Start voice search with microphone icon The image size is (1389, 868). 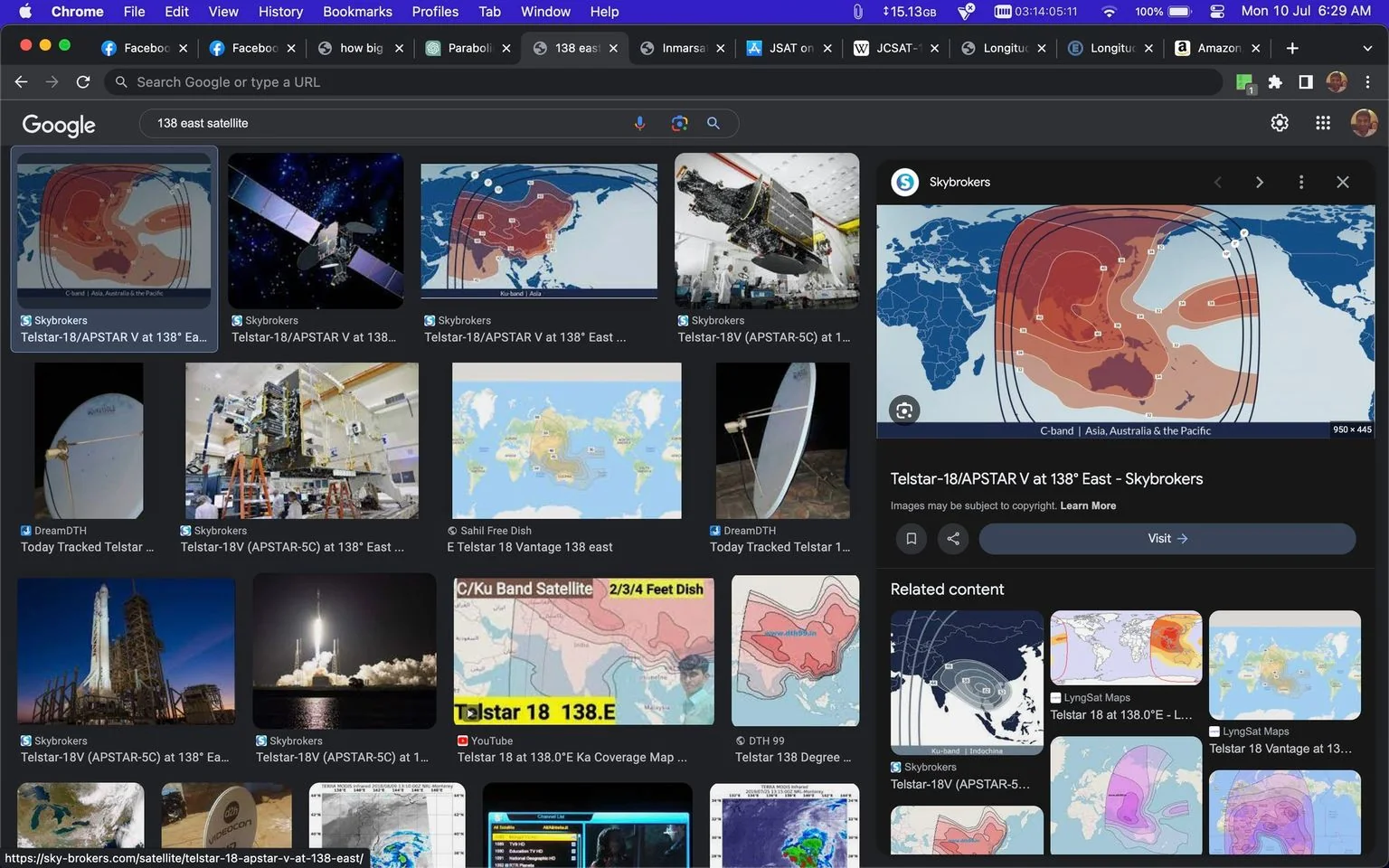639,123
